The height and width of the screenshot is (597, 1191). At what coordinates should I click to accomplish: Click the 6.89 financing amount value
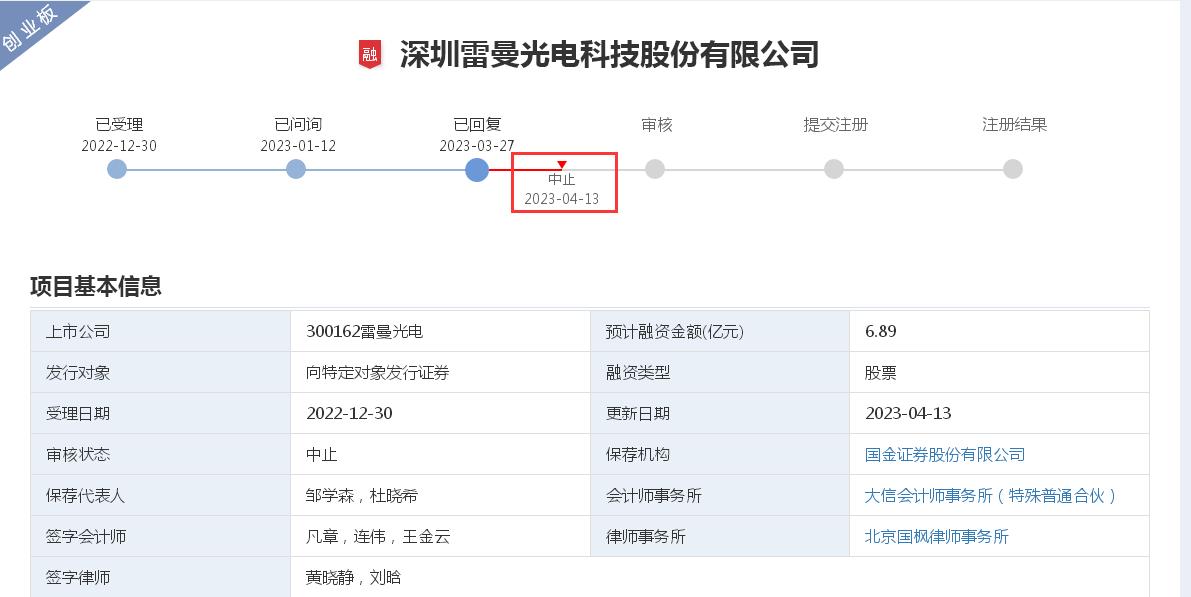[x=880, y=331]
